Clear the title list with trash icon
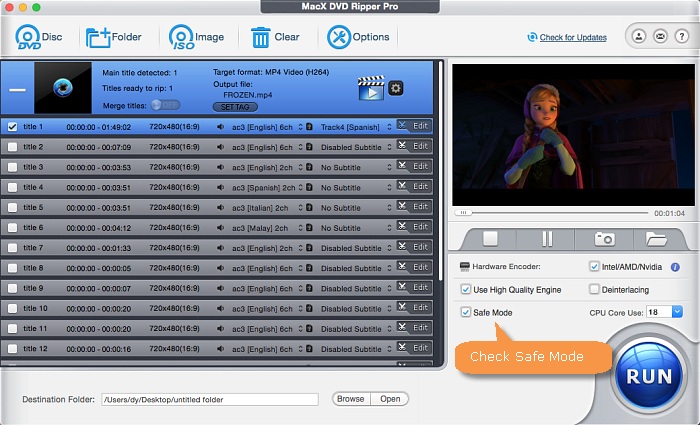This screenshot has width=700, height=425. tap(275, 37)
